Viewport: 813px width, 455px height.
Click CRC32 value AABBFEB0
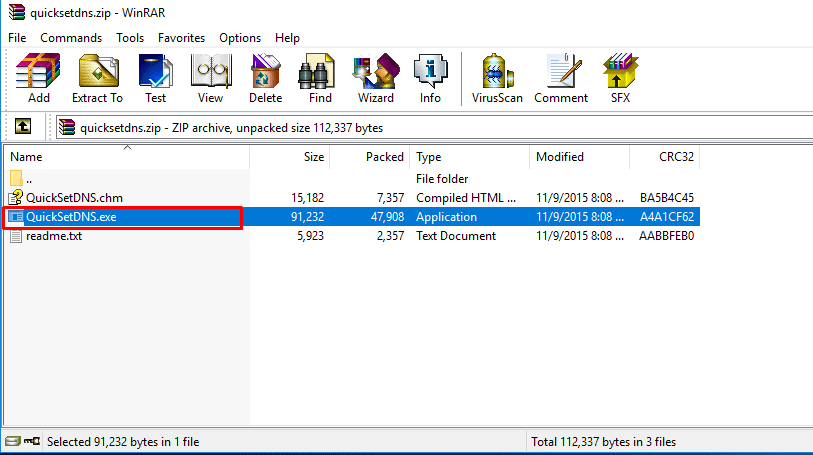point(666,236)
